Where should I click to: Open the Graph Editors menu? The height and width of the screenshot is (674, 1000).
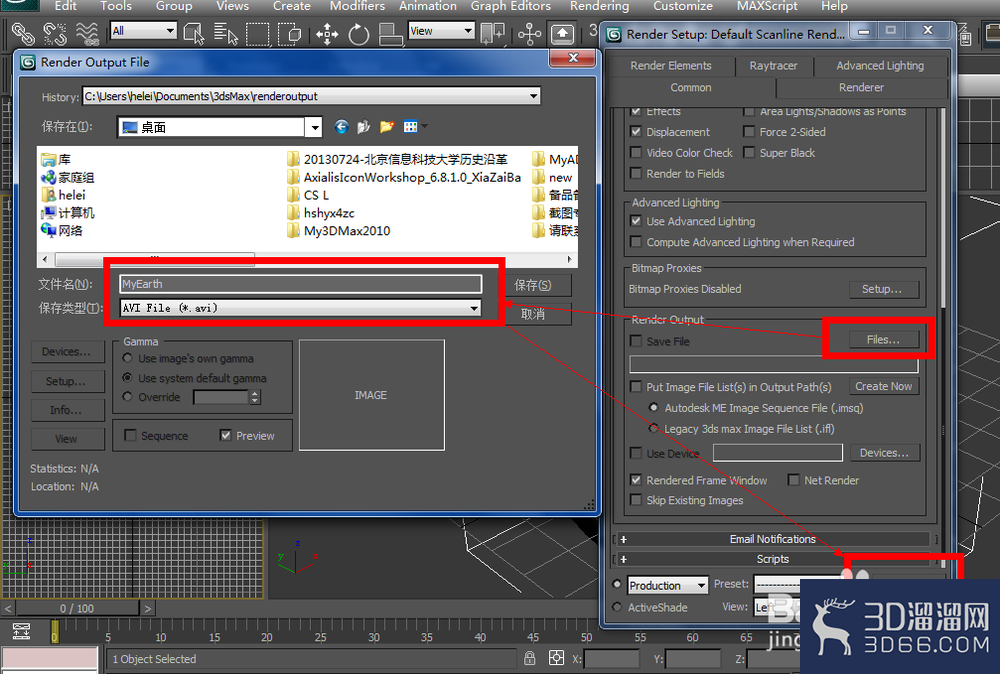coord(510,6)
